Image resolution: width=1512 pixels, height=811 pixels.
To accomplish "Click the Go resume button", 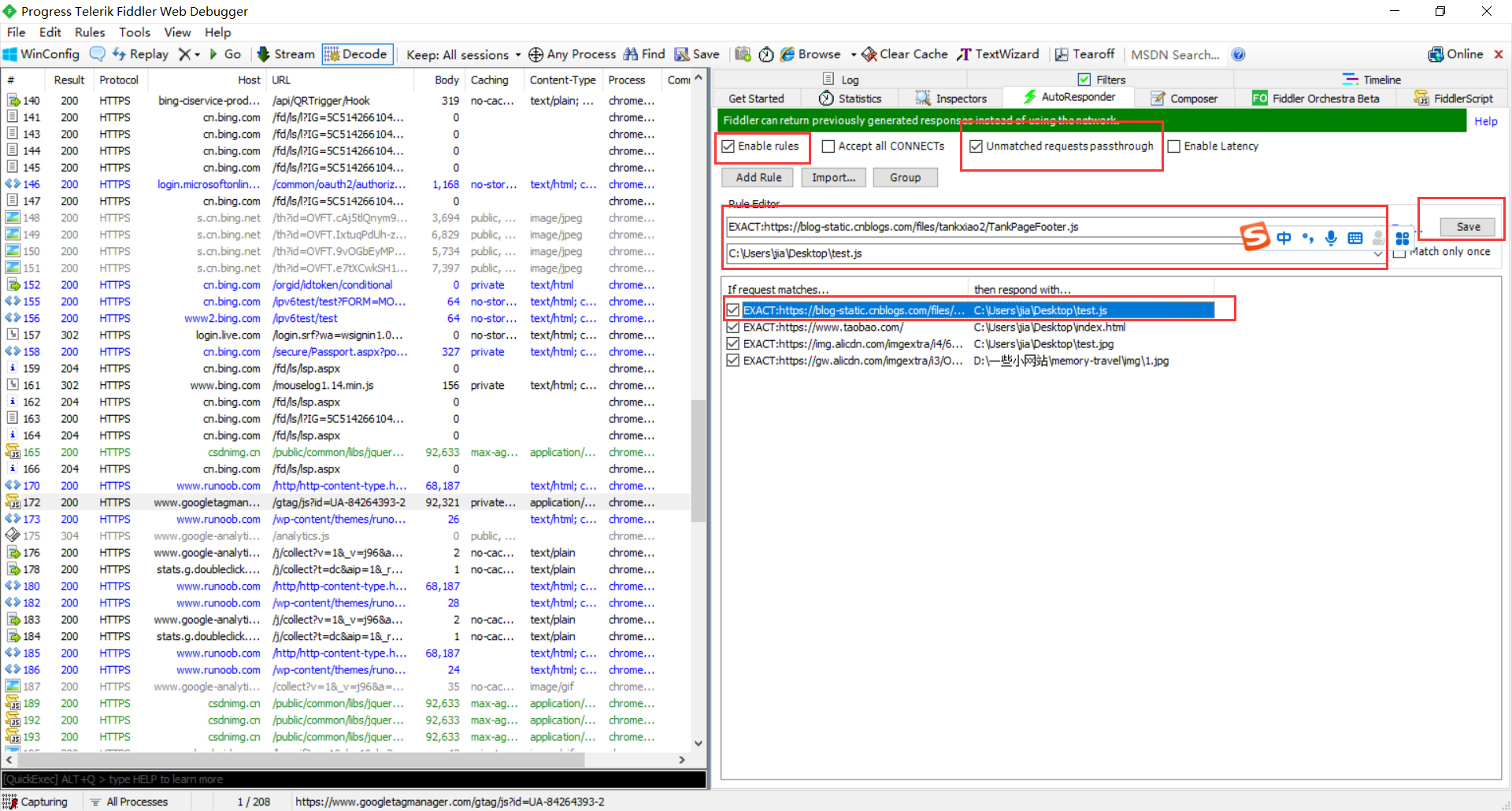I will tap(225, 54).
